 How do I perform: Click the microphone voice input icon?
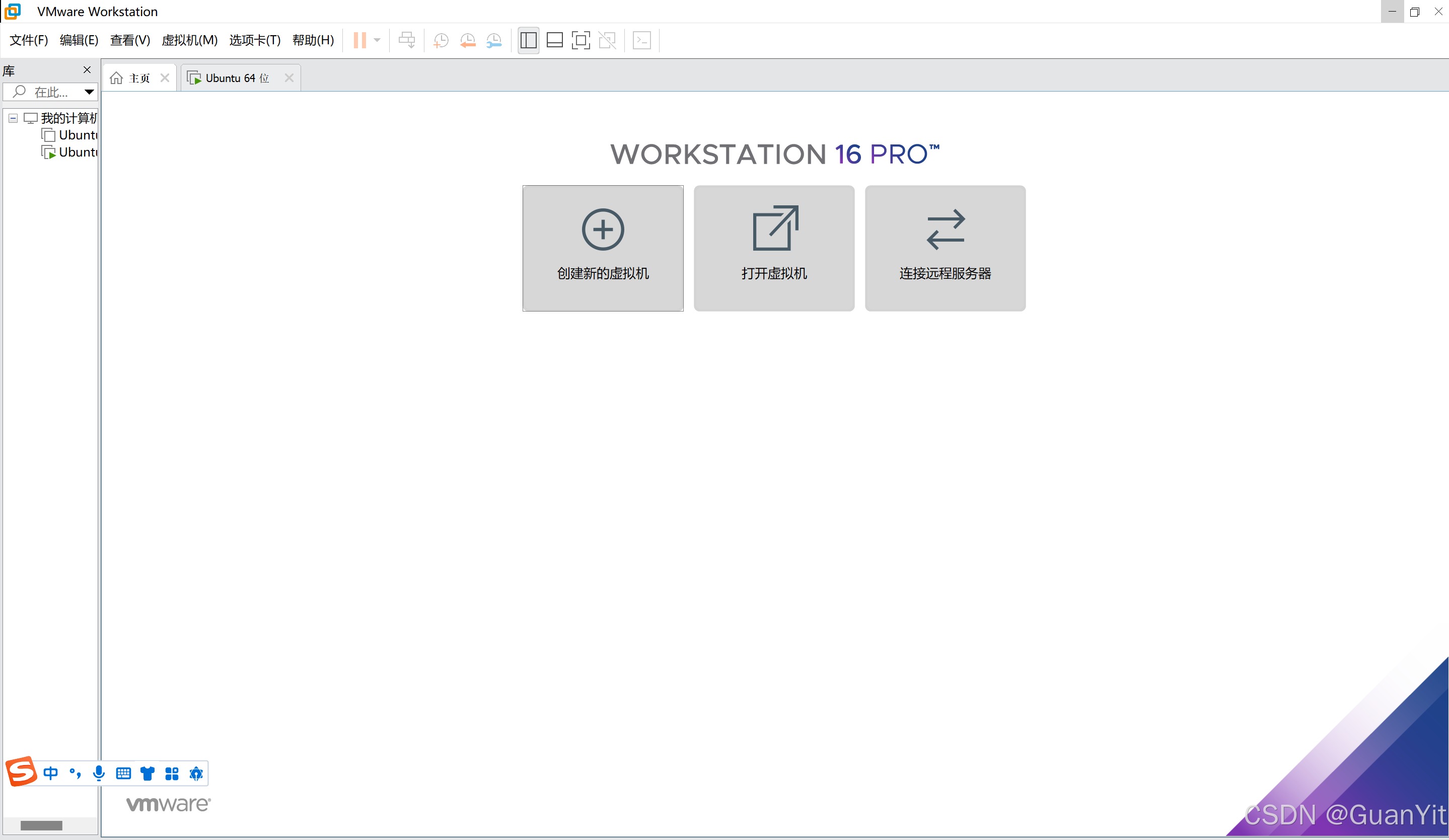point(99,773)
